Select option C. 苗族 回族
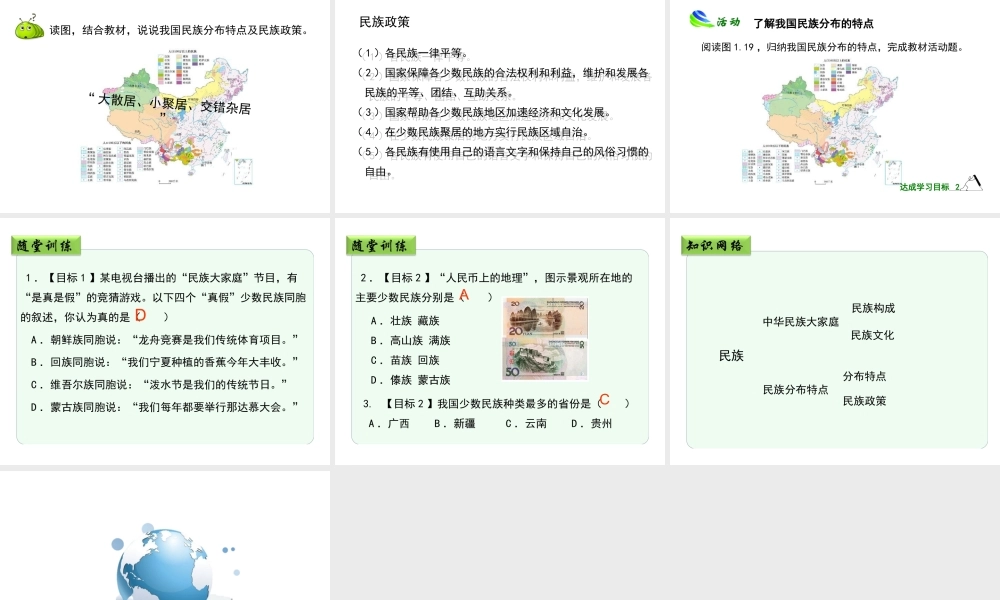 coord(405,360)
